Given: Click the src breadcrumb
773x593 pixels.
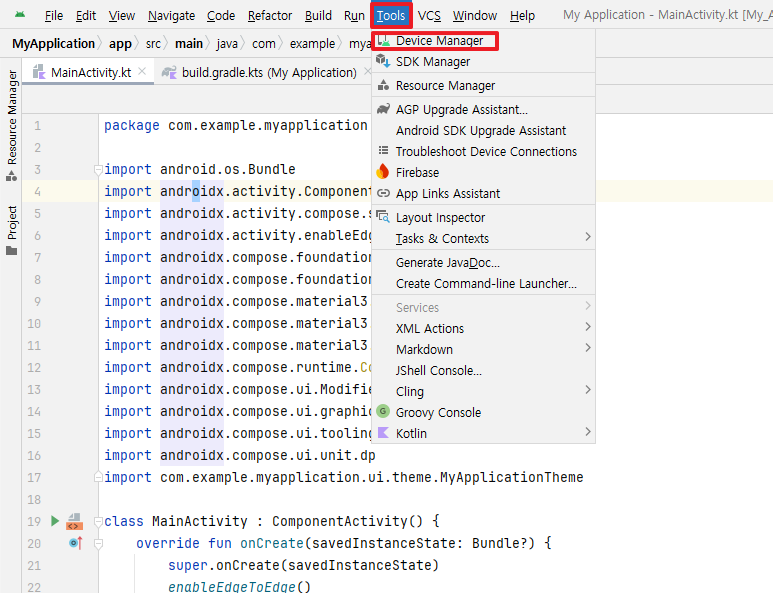Looking at the screenshot, I should coord(153,44).
